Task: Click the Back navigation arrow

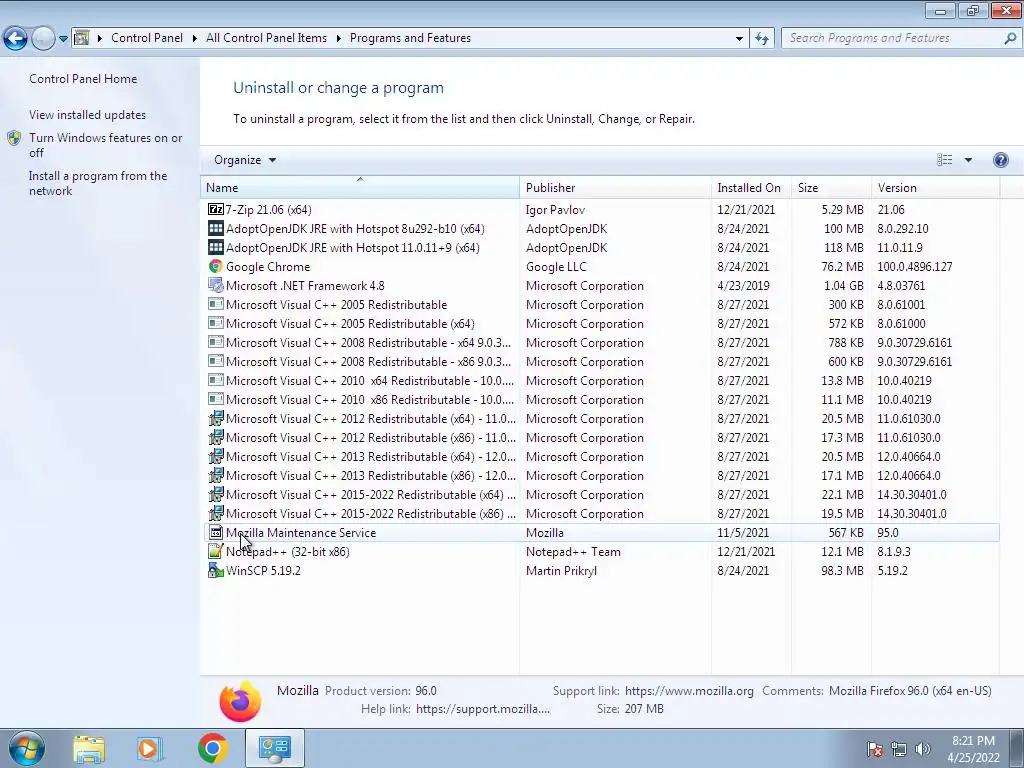Action: pyautogui.click(x=15, y=38)
